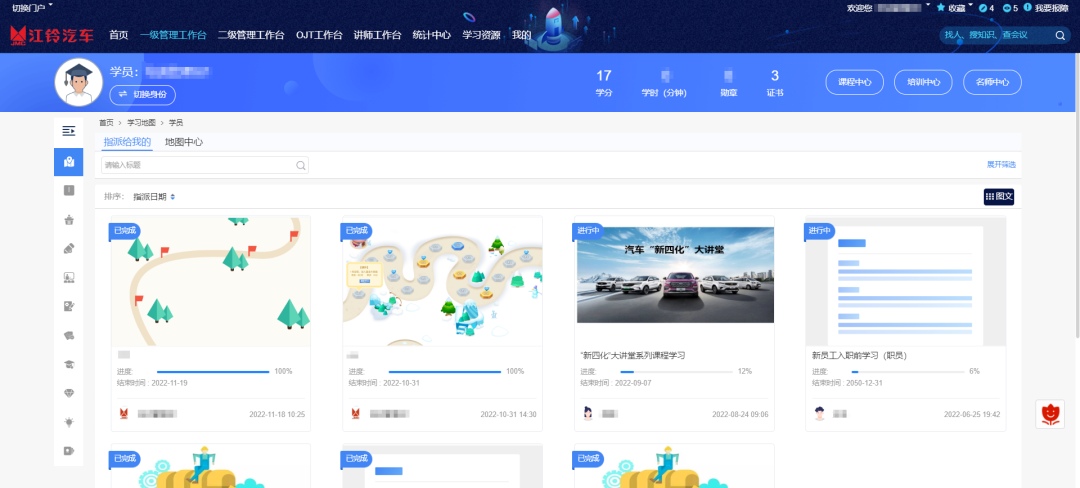Click the exam paper sidebar icon
The height and width of the screenshot is (488, 1080).
tap(68, 306)
